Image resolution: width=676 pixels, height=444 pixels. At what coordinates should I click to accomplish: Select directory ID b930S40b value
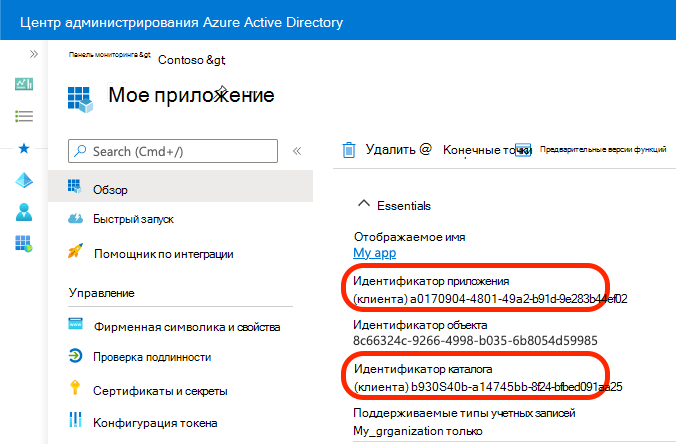pyautogui.click(x=516, y=387)
